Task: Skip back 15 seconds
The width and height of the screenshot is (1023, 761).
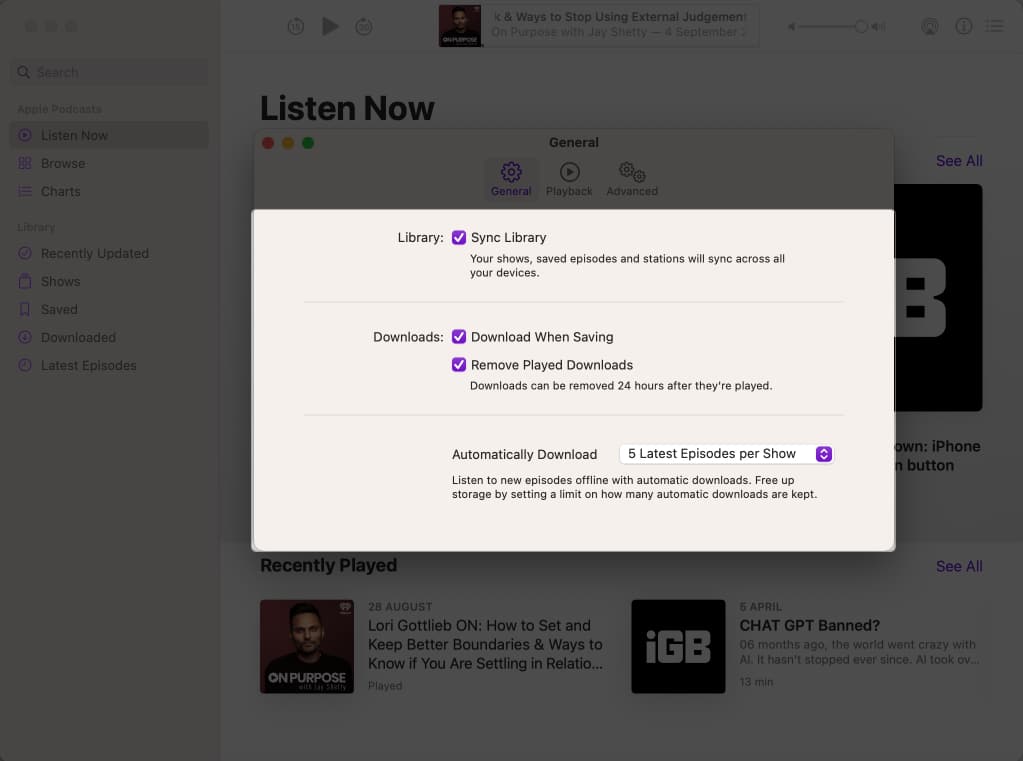Action: 296,27
